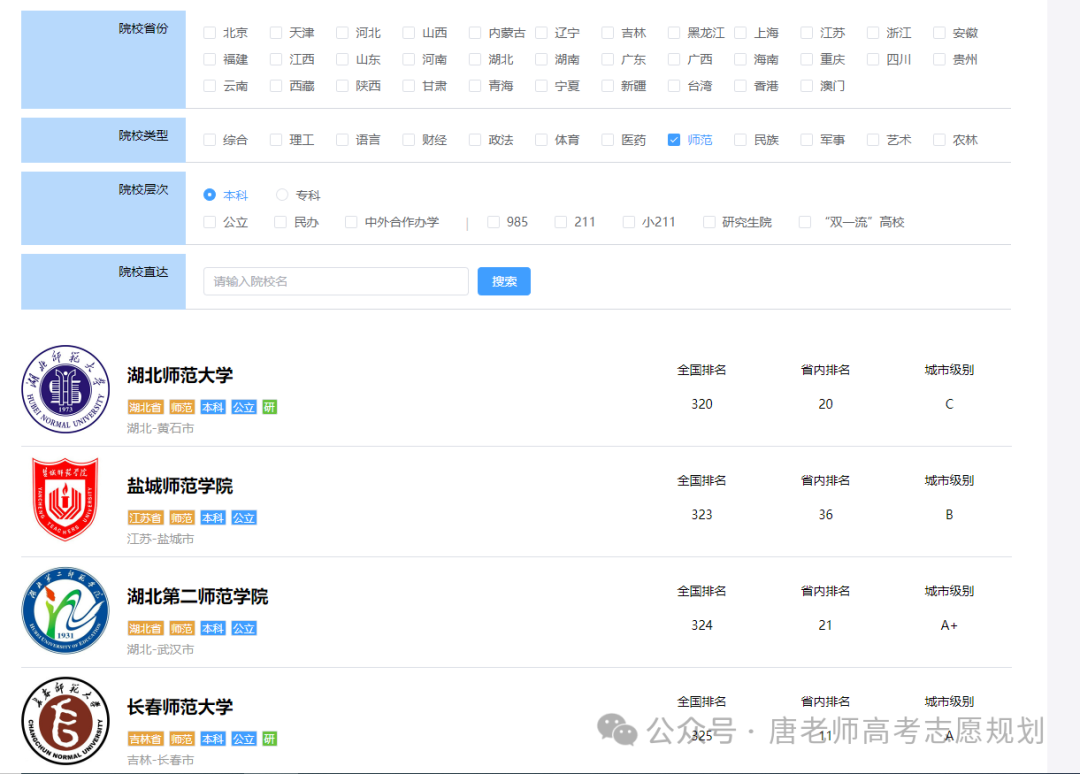
Task: Click national rank value 323
Action: coord(702,514)
